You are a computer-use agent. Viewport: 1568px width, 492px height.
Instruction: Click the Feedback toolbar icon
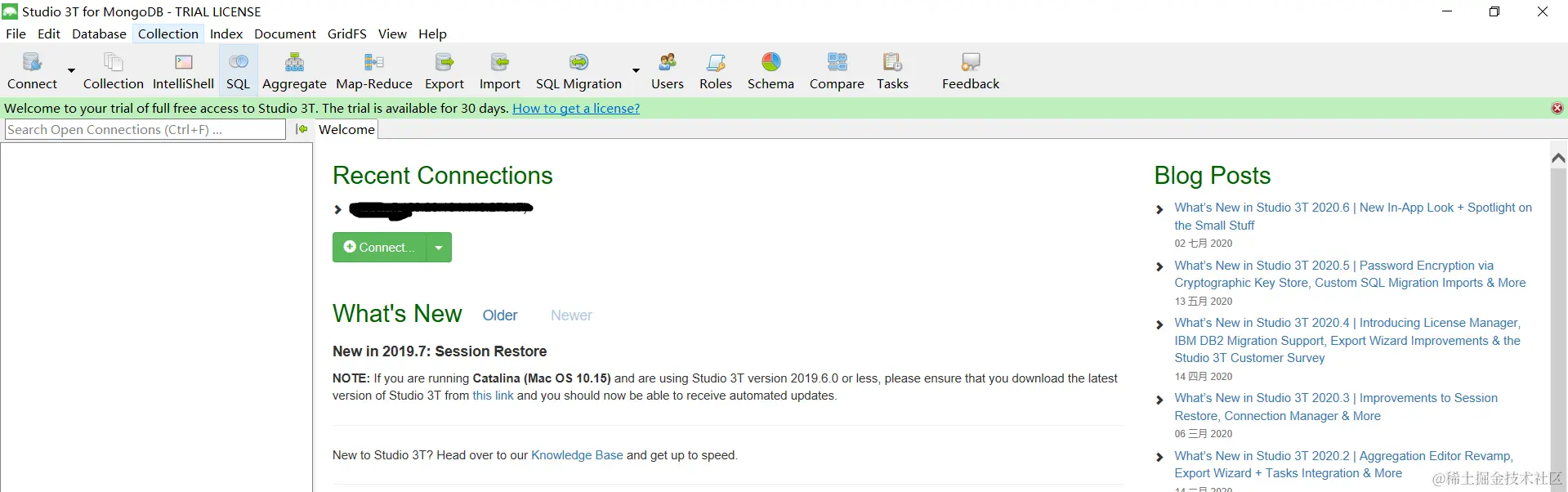click(x=970, y=71)
